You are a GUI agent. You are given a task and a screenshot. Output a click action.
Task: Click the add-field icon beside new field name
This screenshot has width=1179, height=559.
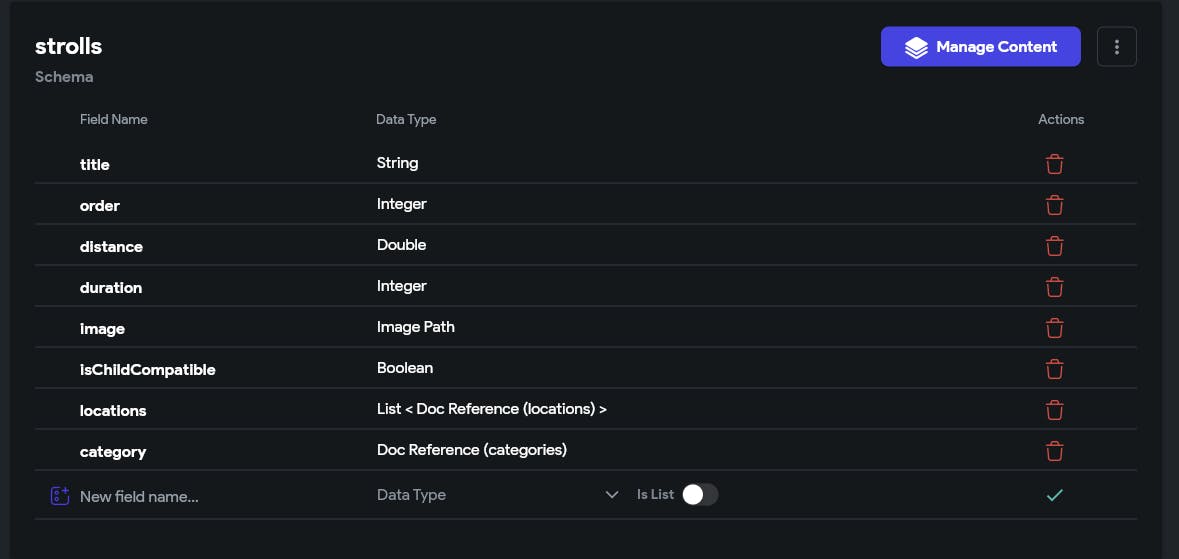click(59, 496)
